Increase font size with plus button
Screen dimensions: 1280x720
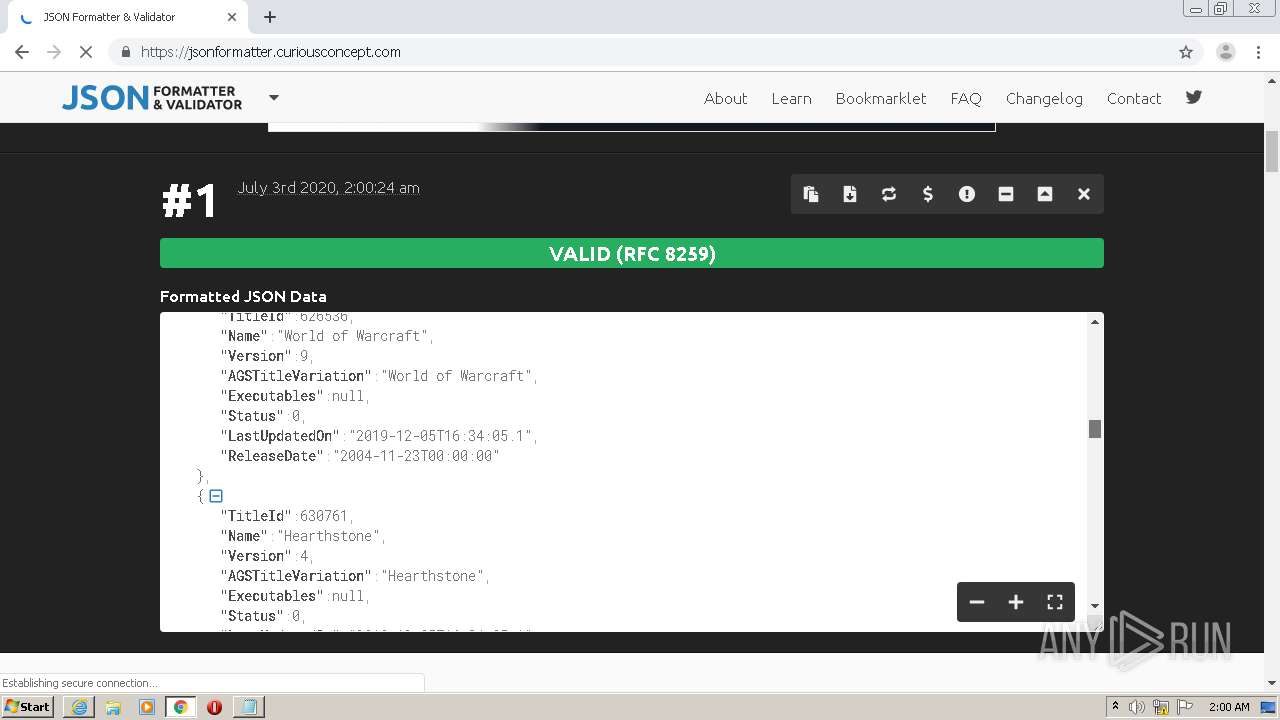coord(1016,602)
